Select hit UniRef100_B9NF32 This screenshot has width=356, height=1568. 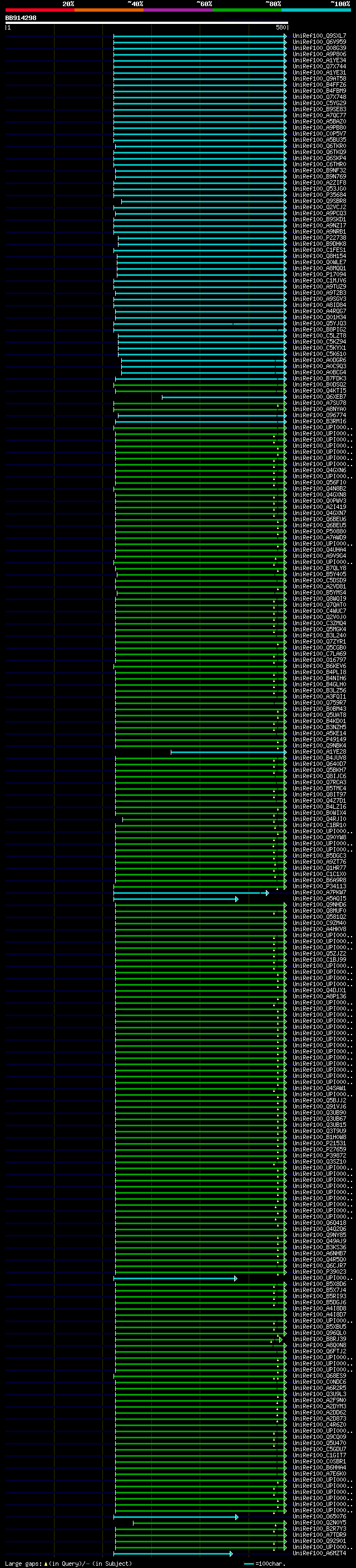[x=319, y=170]
